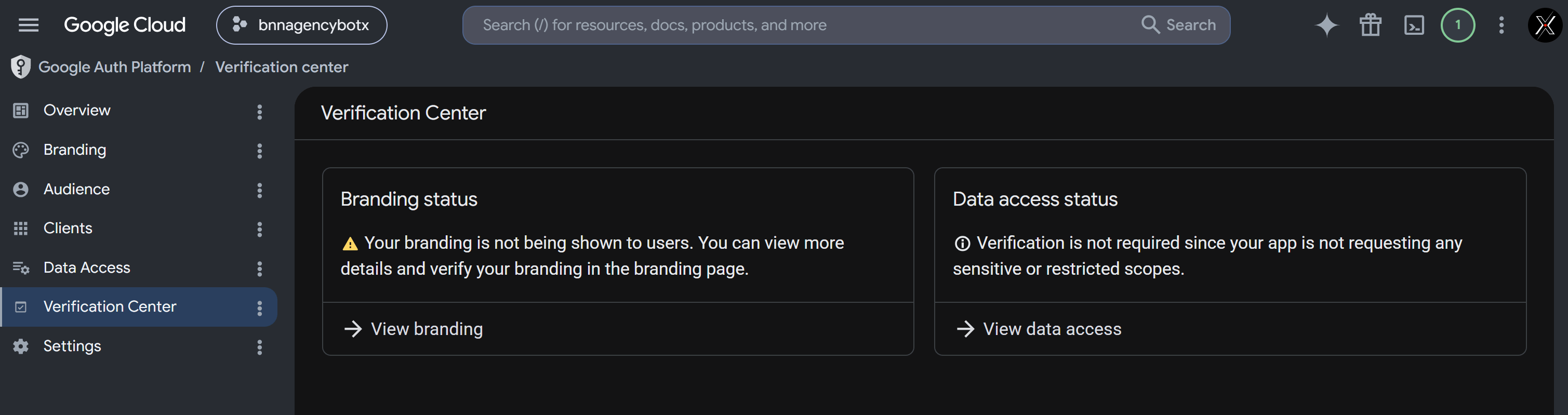
Task: Click the Branding status heading
Action: pos(409,199)
